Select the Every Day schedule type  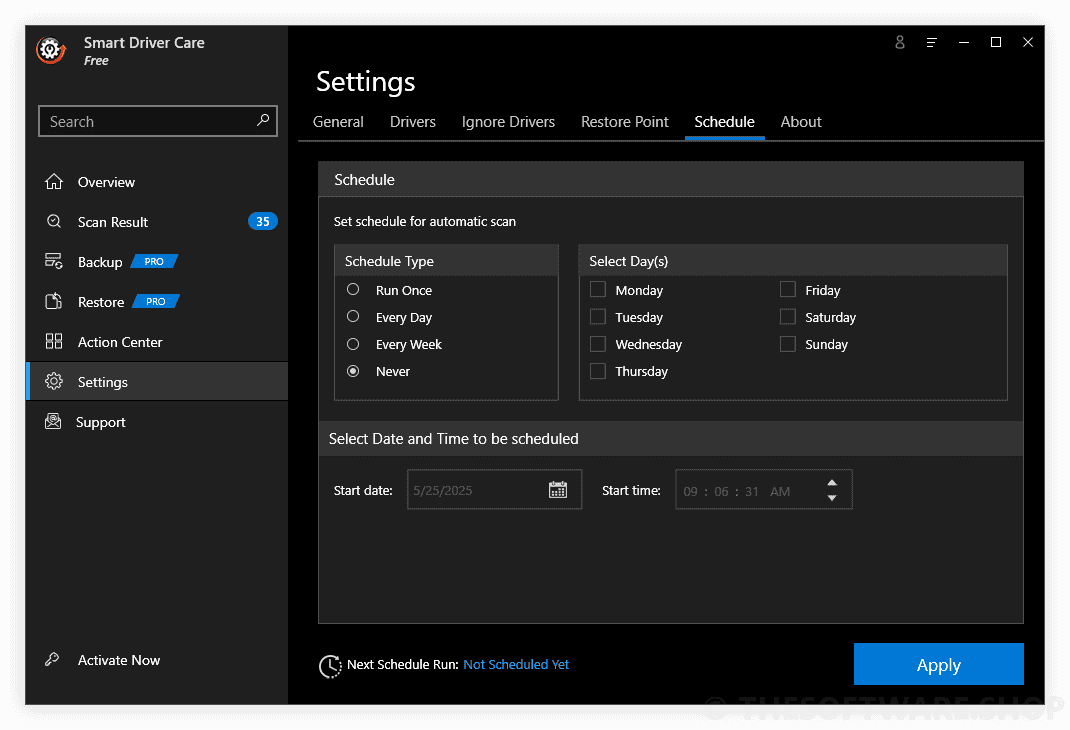point(353,317)
